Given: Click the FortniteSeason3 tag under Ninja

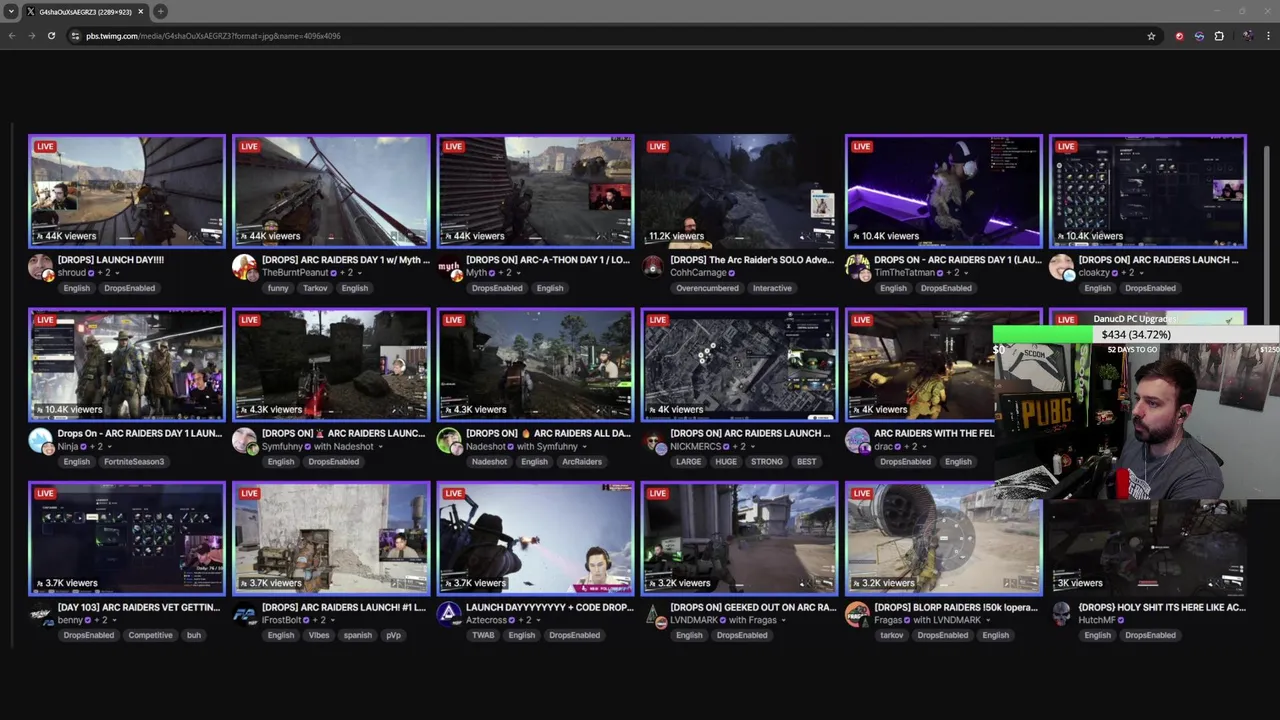Looking at the screenshot, I should click(133, 462).
